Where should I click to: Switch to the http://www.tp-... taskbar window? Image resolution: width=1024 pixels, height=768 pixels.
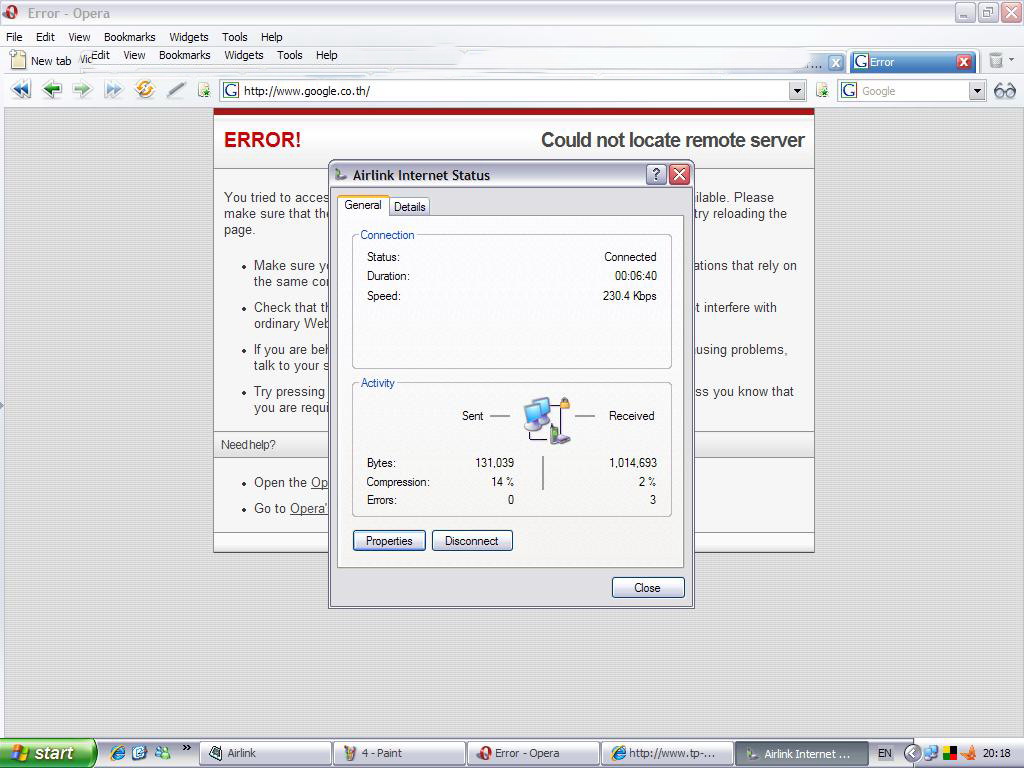(x=667, y=753)
